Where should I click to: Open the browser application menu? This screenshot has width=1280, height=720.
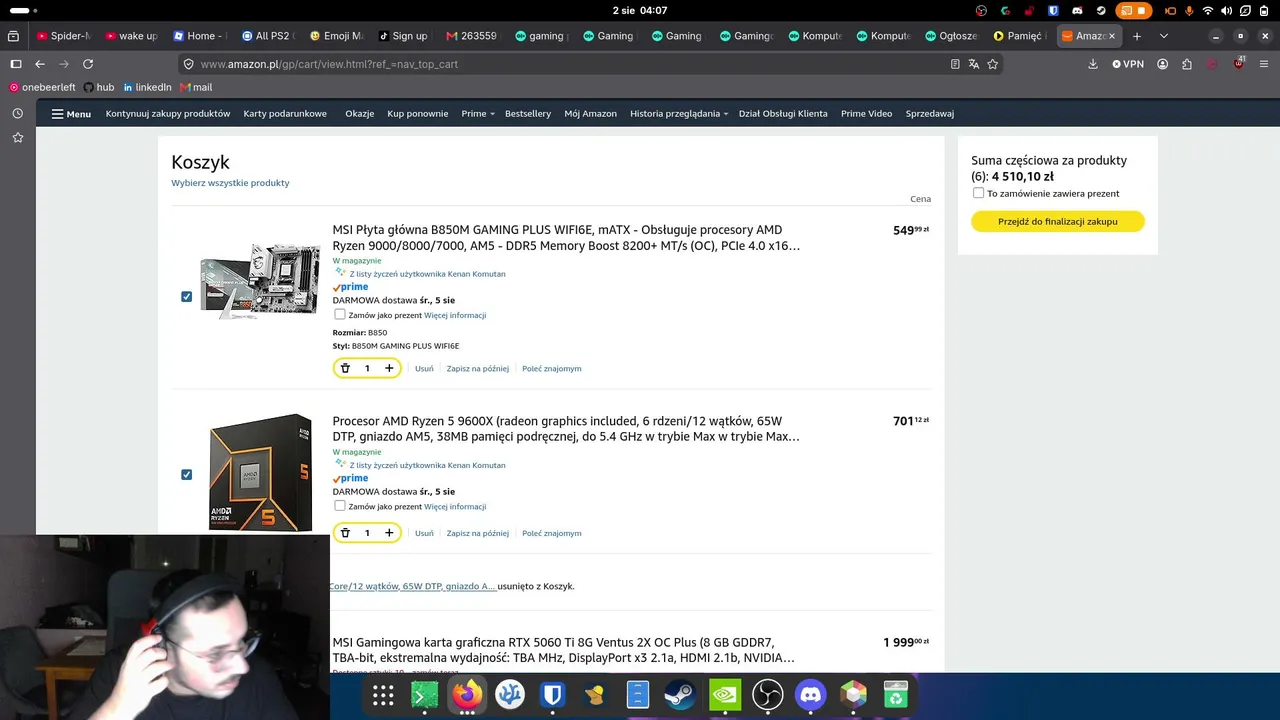1264,64
